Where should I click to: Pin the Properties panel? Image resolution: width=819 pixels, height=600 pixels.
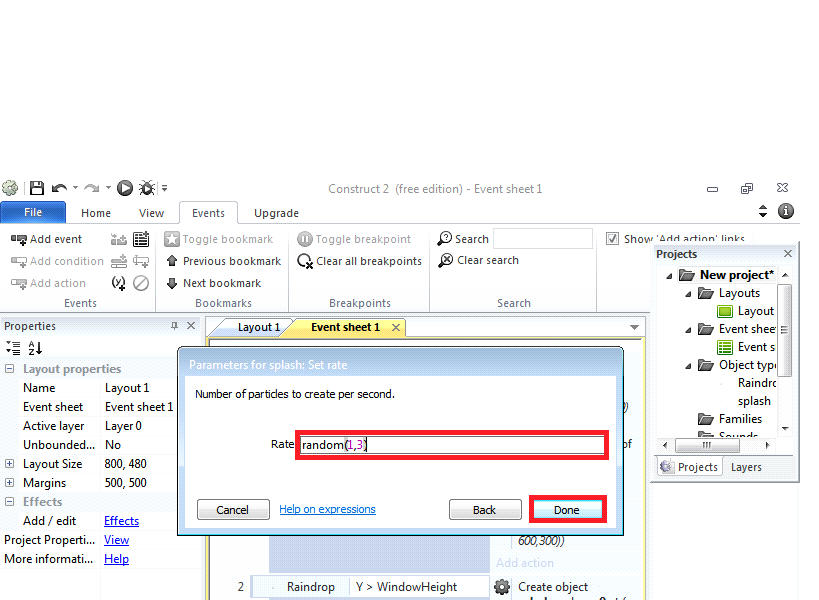point(174,326)
